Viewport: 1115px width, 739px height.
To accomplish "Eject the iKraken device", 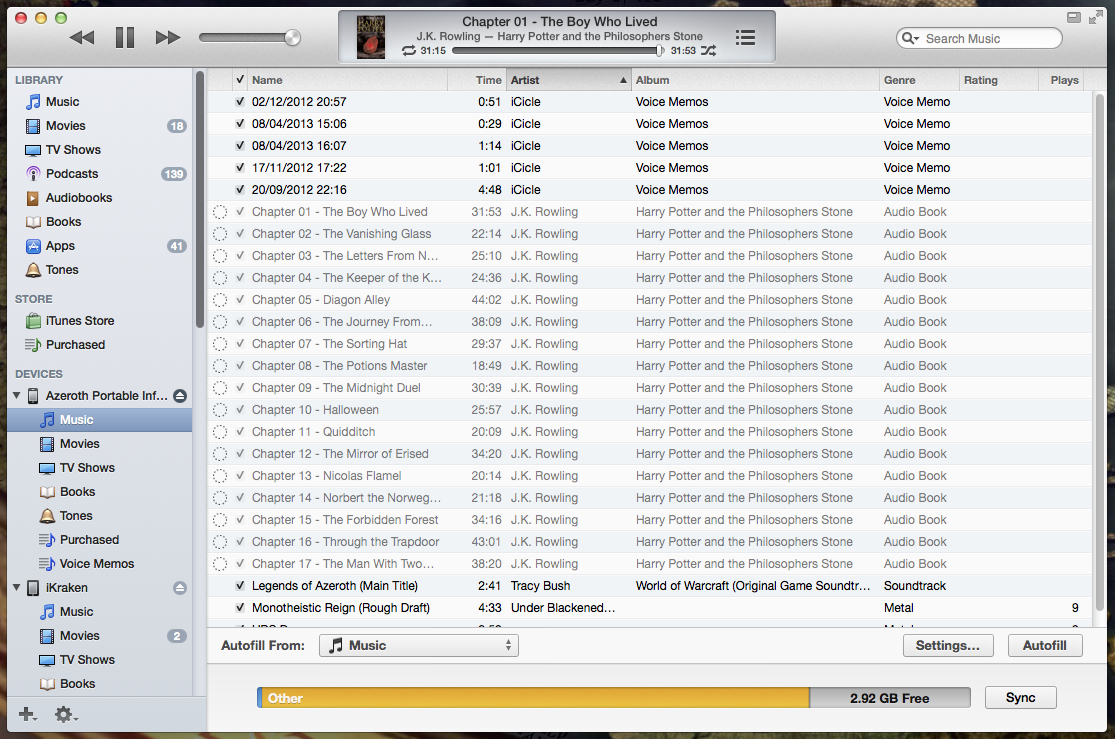I will tap(180, 588).
